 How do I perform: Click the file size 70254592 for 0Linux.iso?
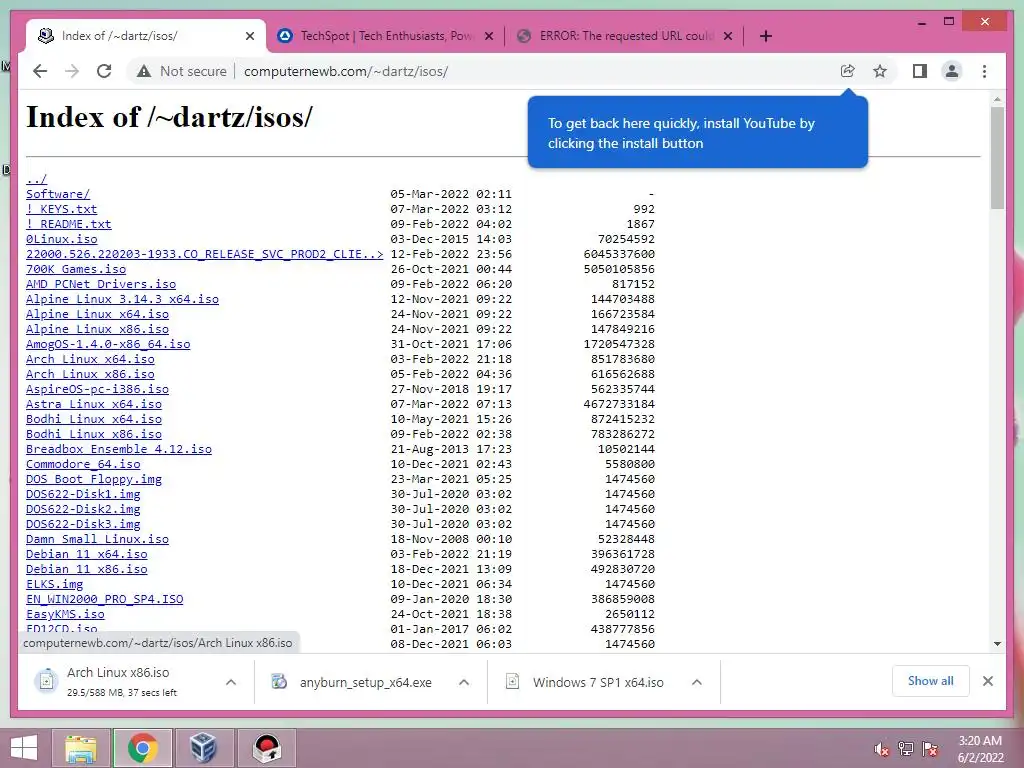tap(626, 239)
